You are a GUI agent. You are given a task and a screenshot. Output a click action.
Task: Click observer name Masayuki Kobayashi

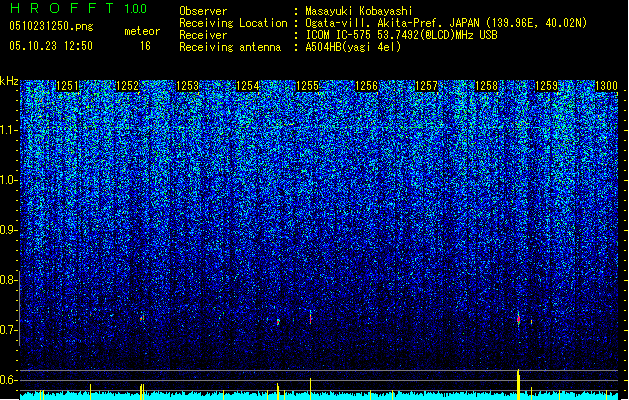click(x=359, y=11)
